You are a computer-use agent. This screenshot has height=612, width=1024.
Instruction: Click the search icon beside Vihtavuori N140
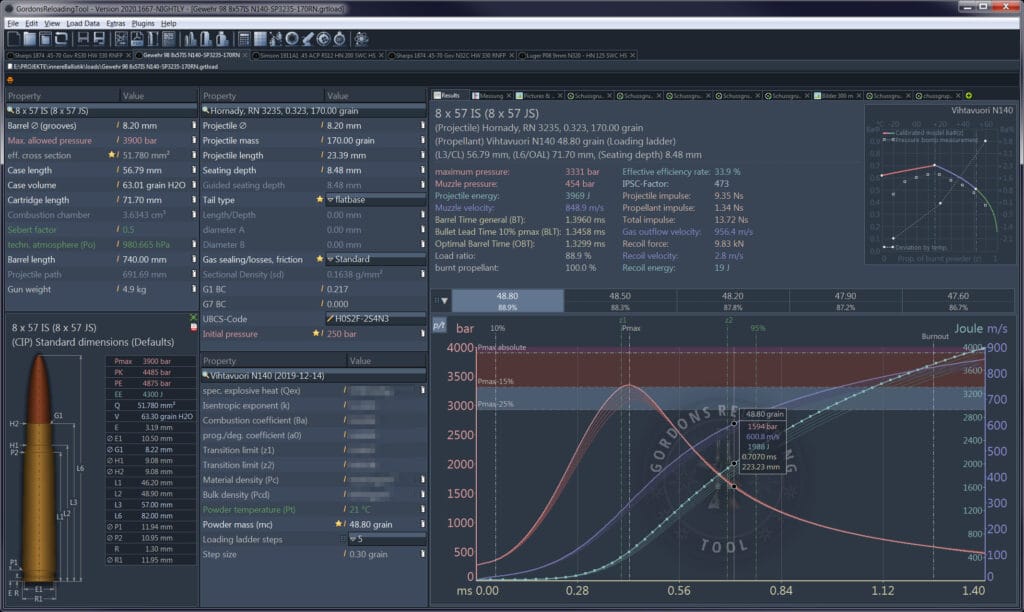pyautogui.click(x=206, y=375)
